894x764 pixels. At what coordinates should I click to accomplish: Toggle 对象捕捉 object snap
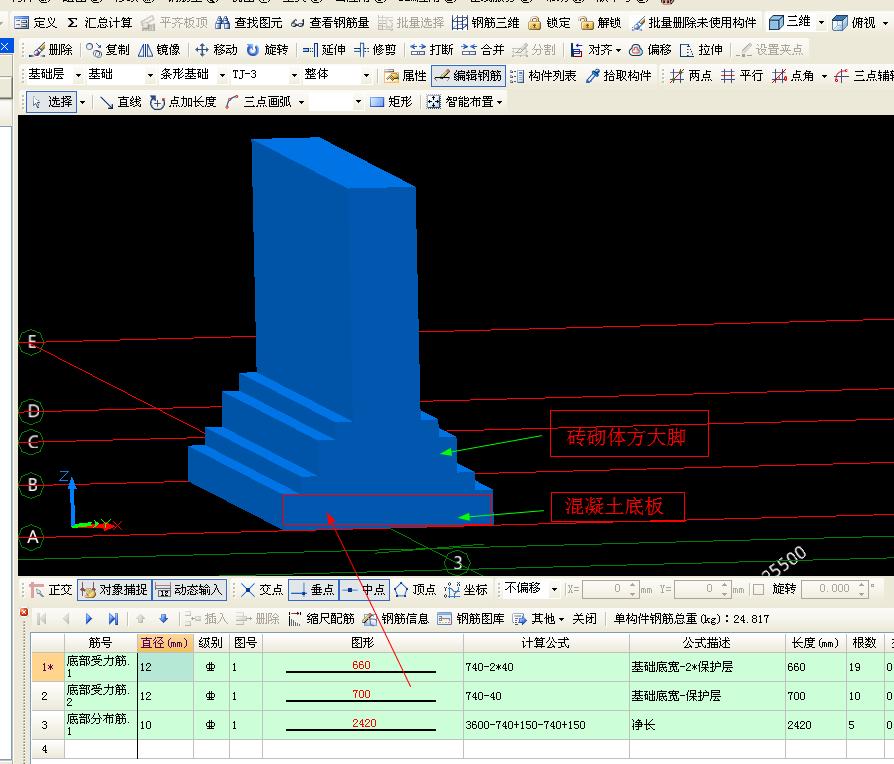(114, 590)
